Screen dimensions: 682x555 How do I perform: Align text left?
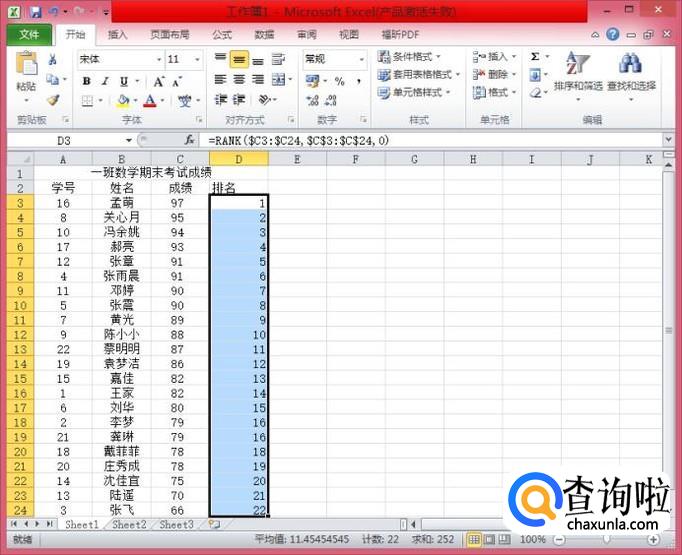221,80
